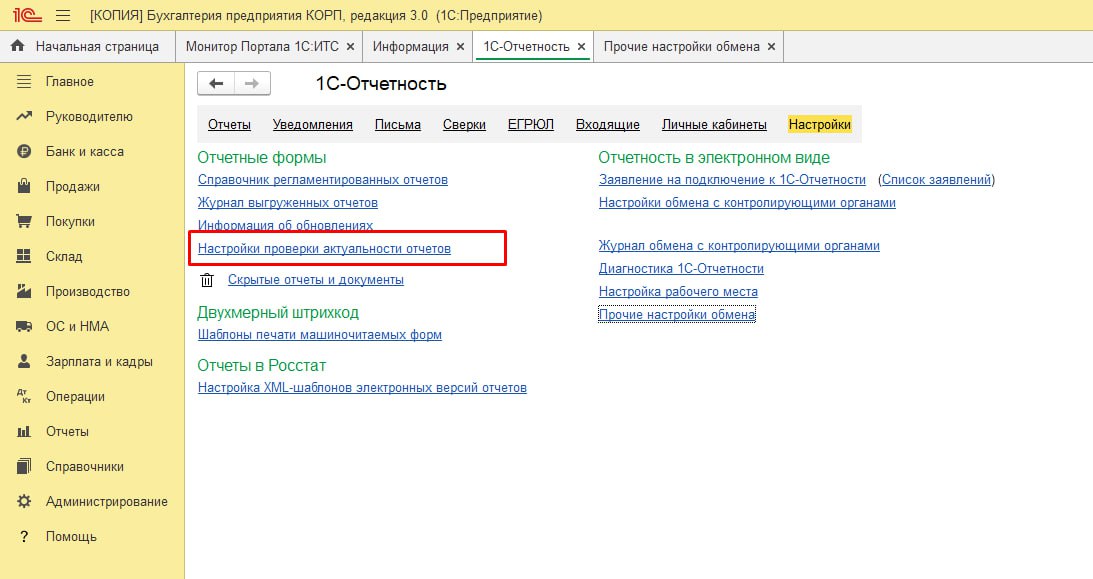Switch to the Начальная страница tab

click(87, 47)
